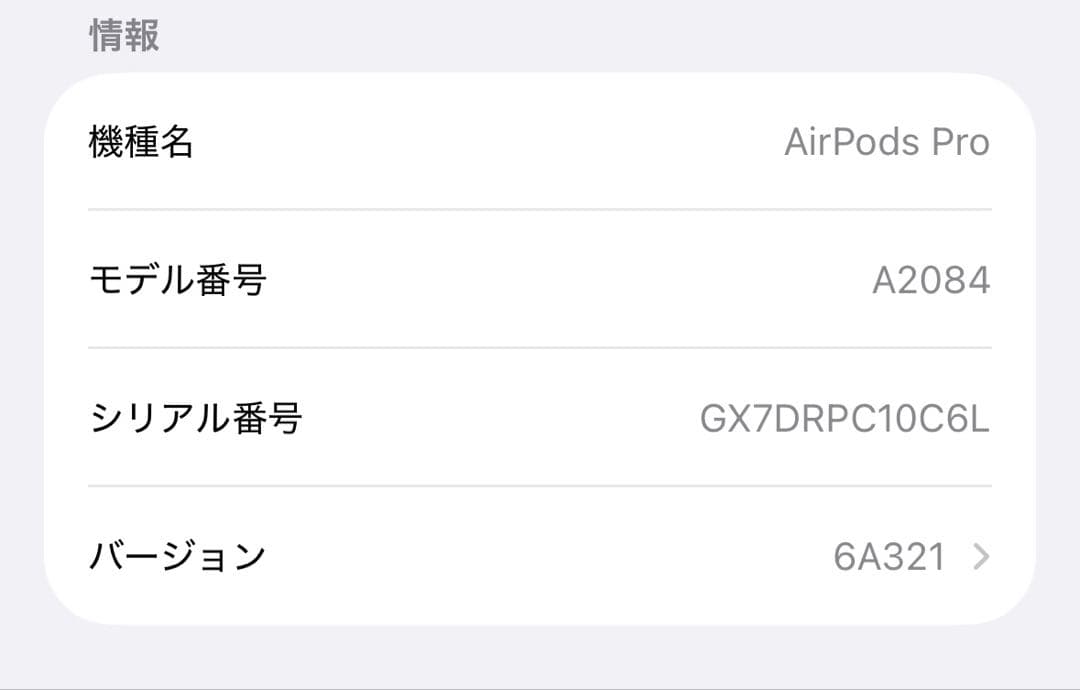
Task: Tap the rounded info card containing device details
Action: coord(540,350)
